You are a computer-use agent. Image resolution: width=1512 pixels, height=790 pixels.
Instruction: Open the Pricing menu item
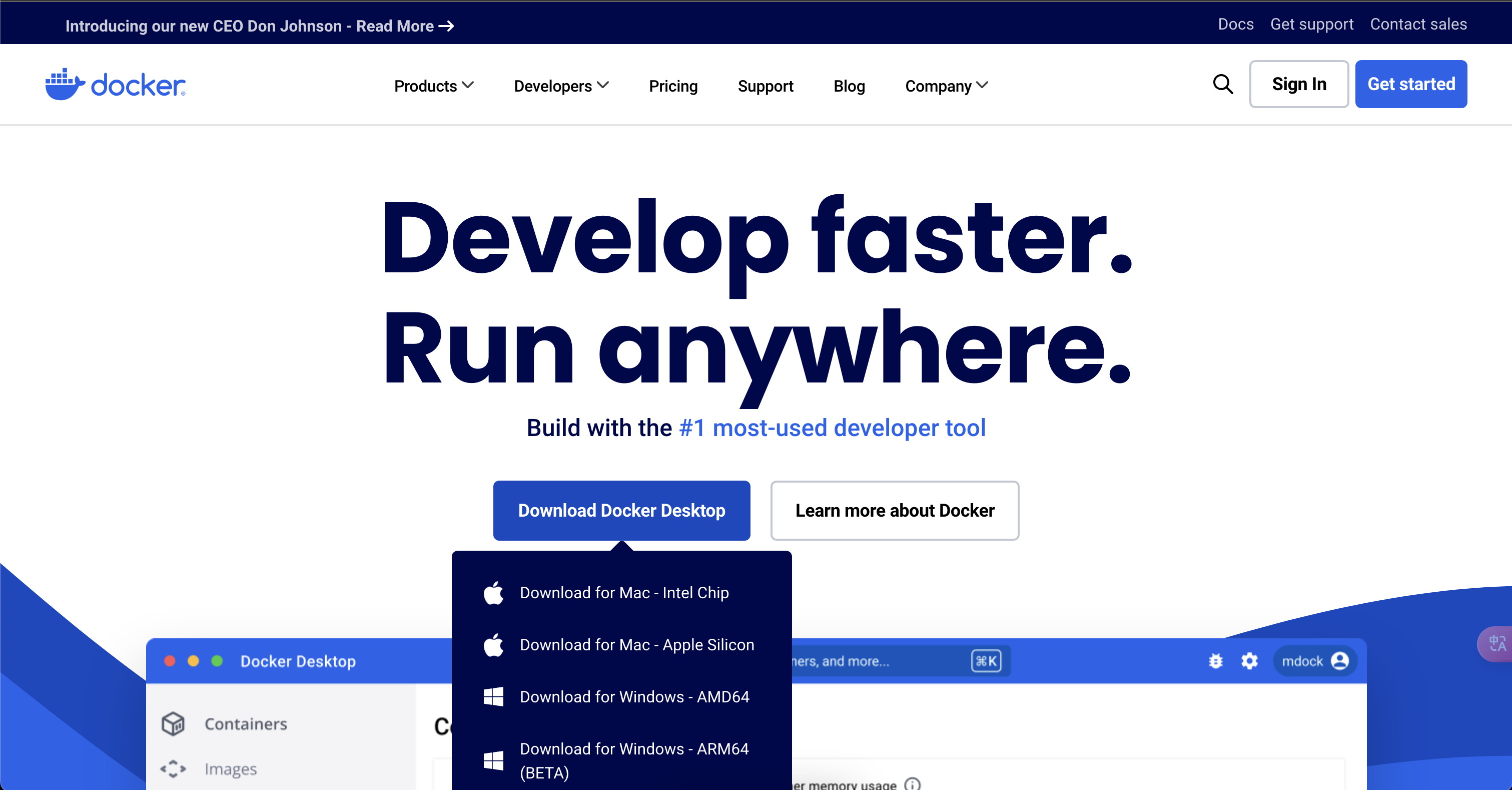(x=673, y=86)
